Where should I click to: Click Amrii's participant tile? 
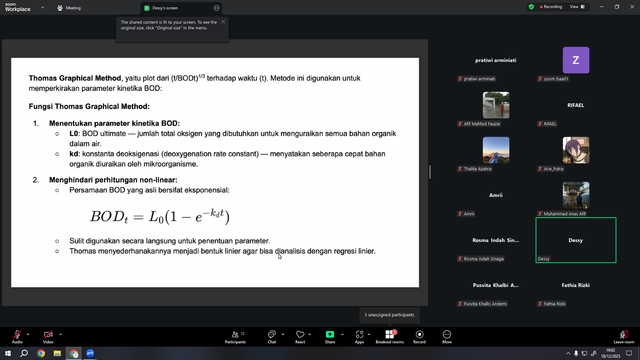click(x=496, y=195)
